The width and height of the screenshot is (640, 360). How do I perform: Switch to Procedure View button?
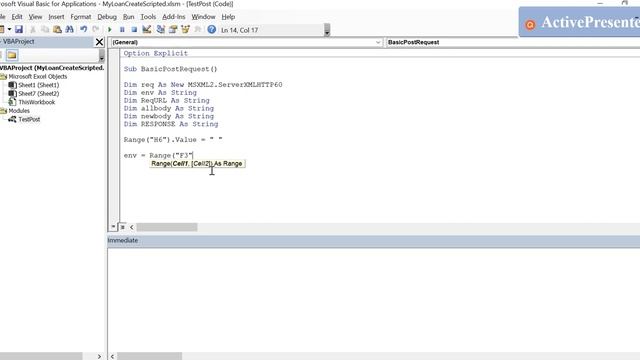coord(113,227)
